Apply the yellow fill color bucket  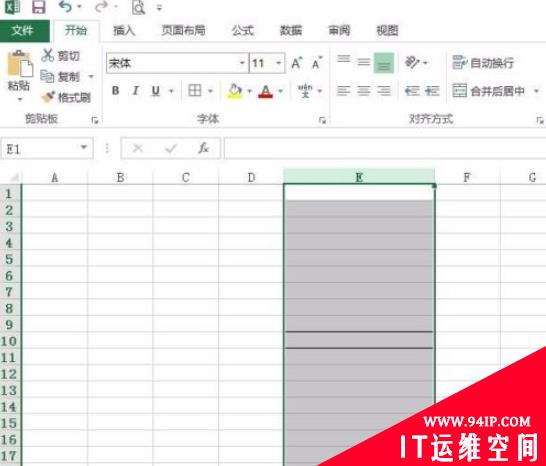(235, 91)
